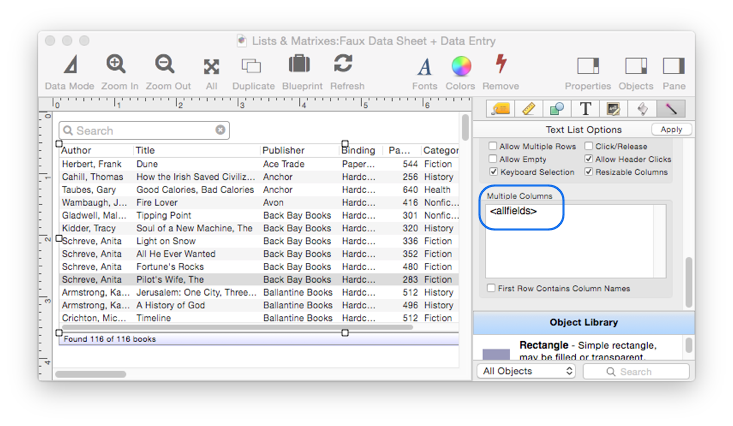The image size is (733, 426).
Task: Select Good Calories, Bad Calories row
Action: [259, 190]
